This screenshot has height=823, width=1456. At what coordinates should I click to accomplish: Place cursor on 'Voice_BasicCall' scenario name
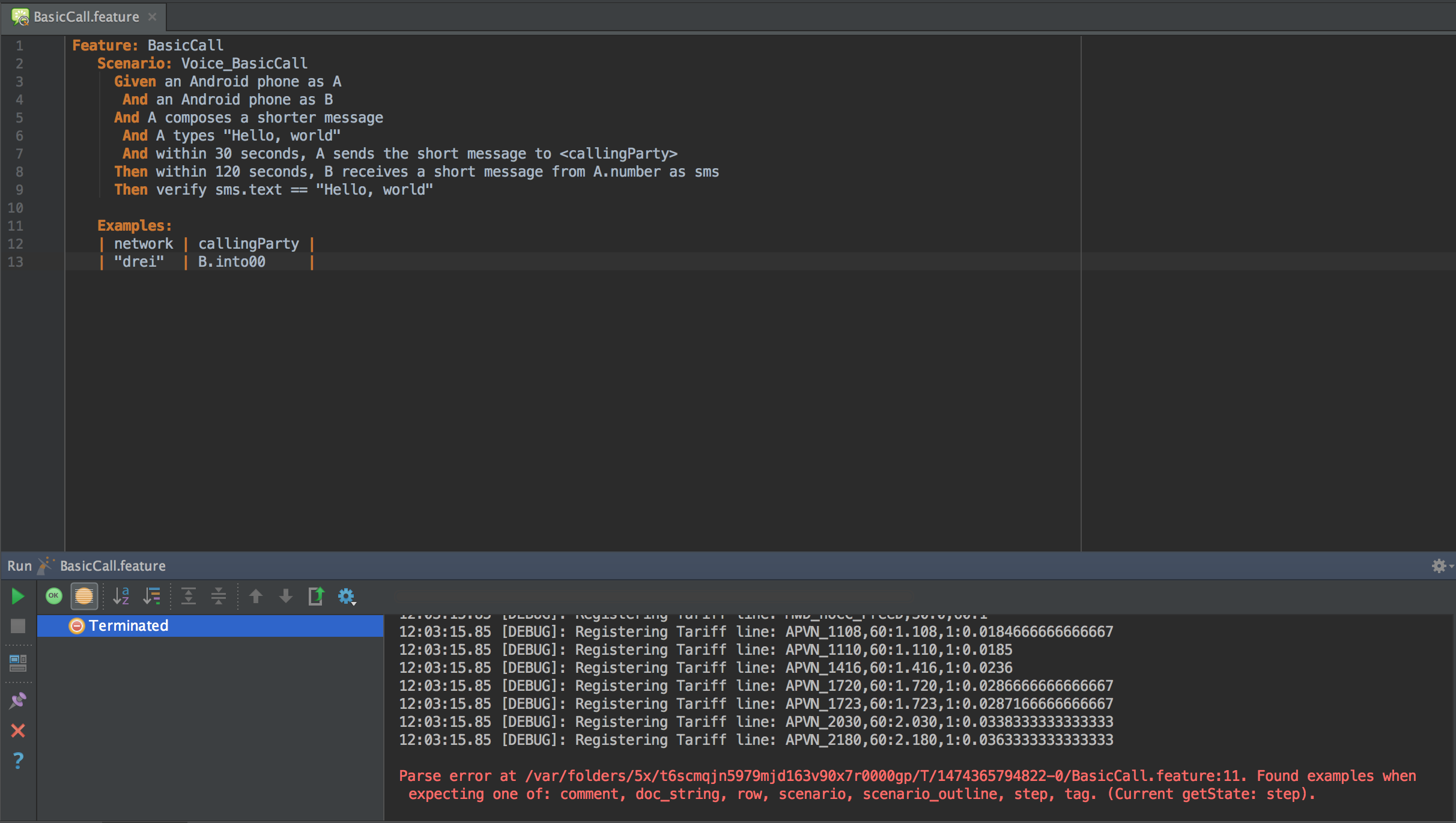tap(244, 63)
